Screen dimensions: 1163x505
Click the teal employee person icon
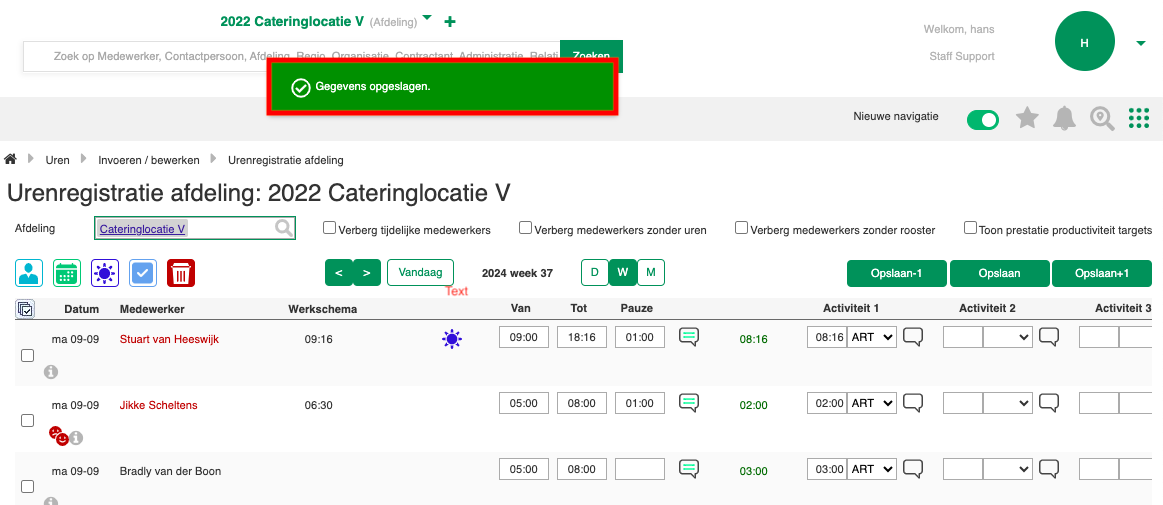[x=29, y=273]
